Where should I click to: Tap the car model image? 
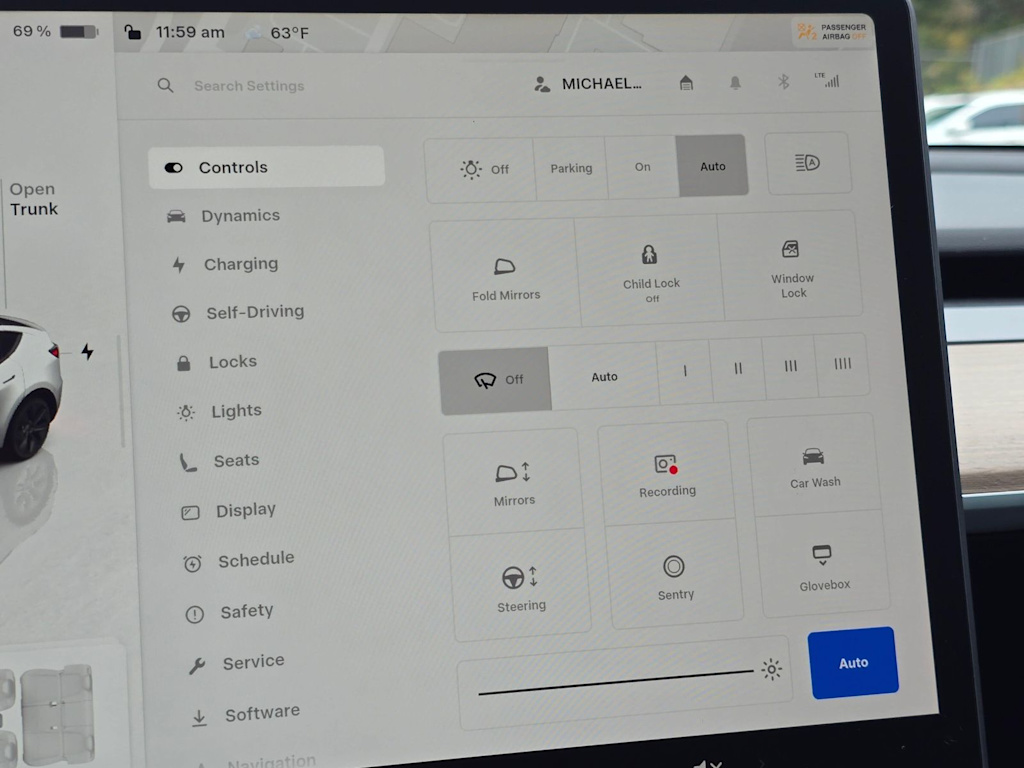tap(29, 389)
